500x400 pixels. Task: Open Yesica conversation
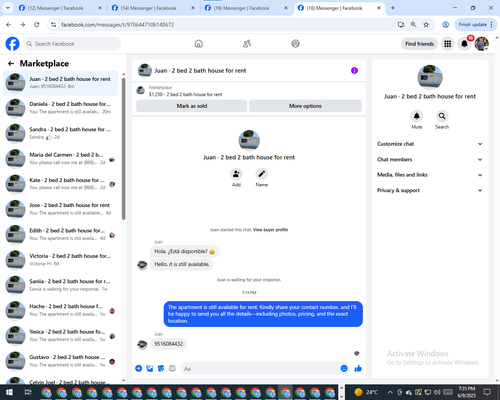60,336
